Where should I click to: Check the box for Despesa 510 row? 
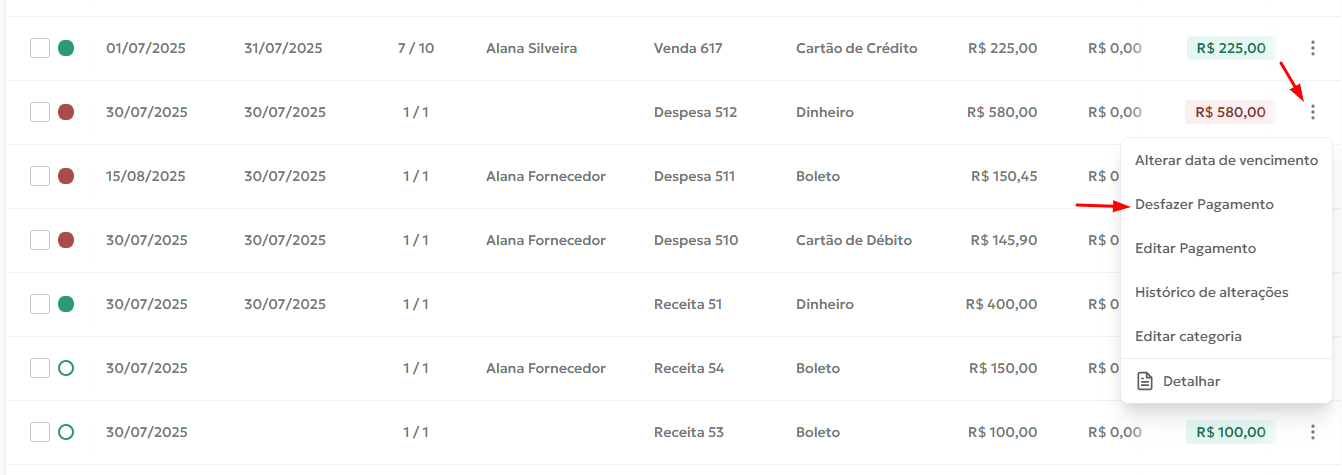click(40, 240)
